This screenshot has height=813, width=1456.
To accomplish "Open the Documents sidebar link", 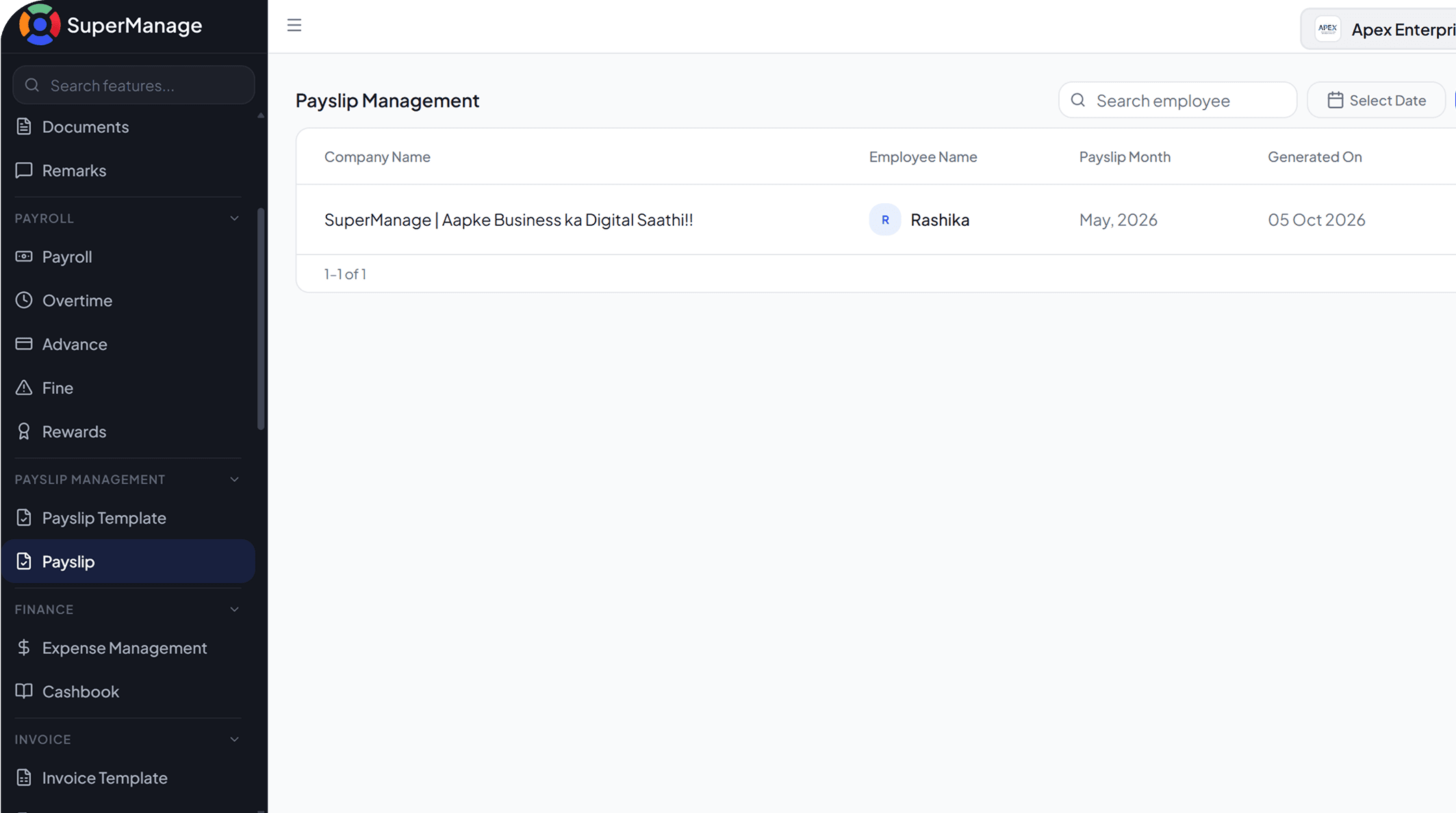I will tap(129, 127).
